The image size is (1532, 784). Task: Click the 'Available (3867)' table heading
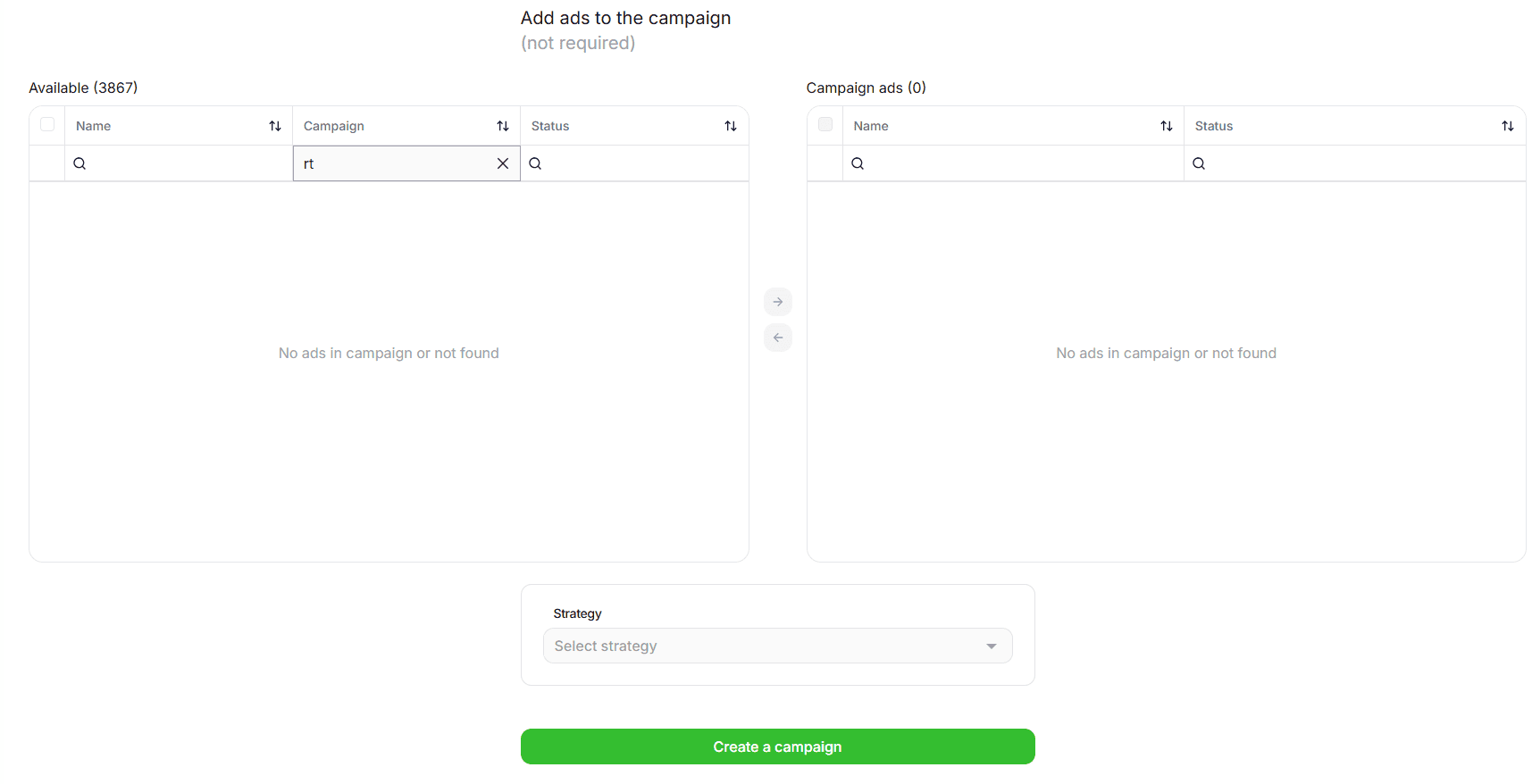click(83, 88)
